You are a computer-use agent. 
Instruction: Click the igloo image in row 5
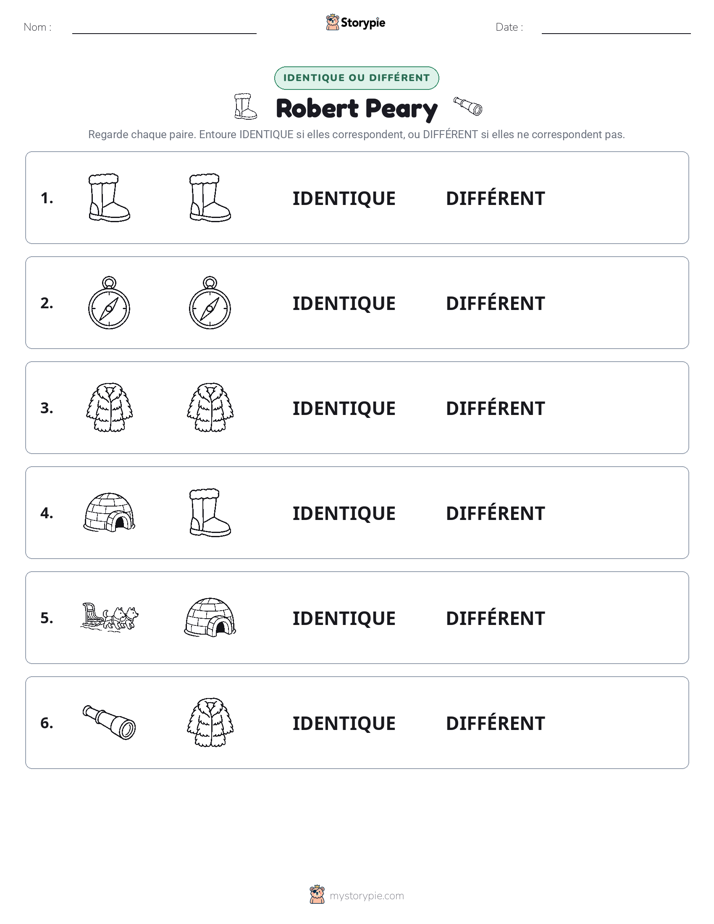(210, 618)
